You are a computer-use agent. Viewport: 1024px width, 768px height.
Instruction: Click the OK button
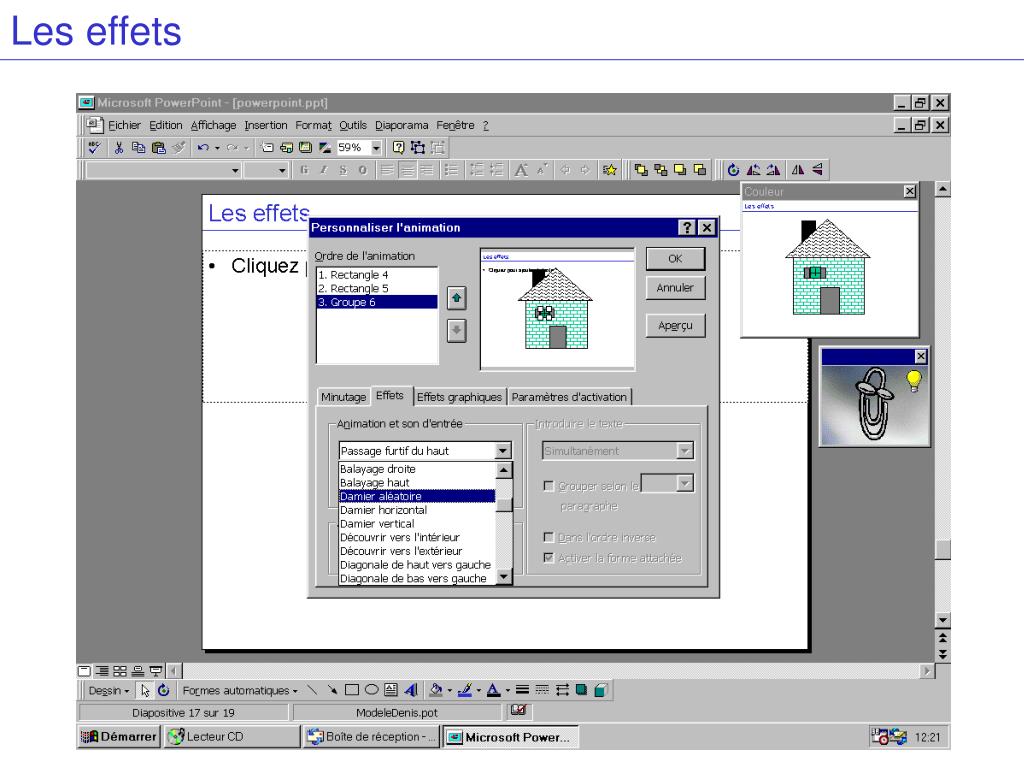coord(675,259)
